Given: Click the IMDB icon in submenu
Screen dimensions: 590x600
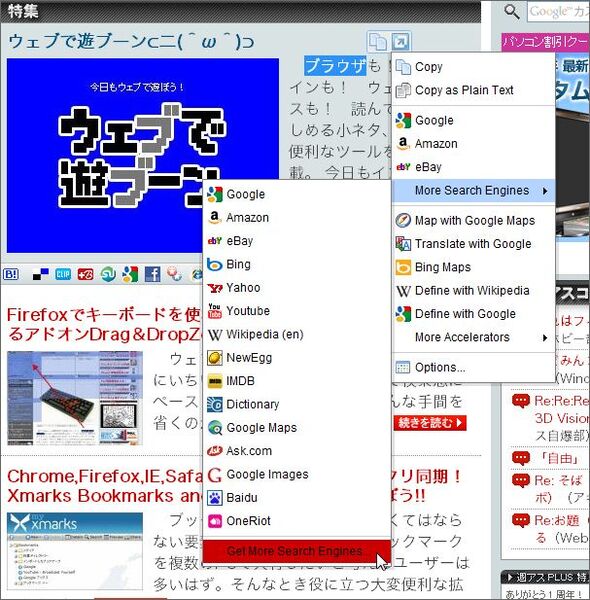Looking at the screenshot, I should pos(215,381).
